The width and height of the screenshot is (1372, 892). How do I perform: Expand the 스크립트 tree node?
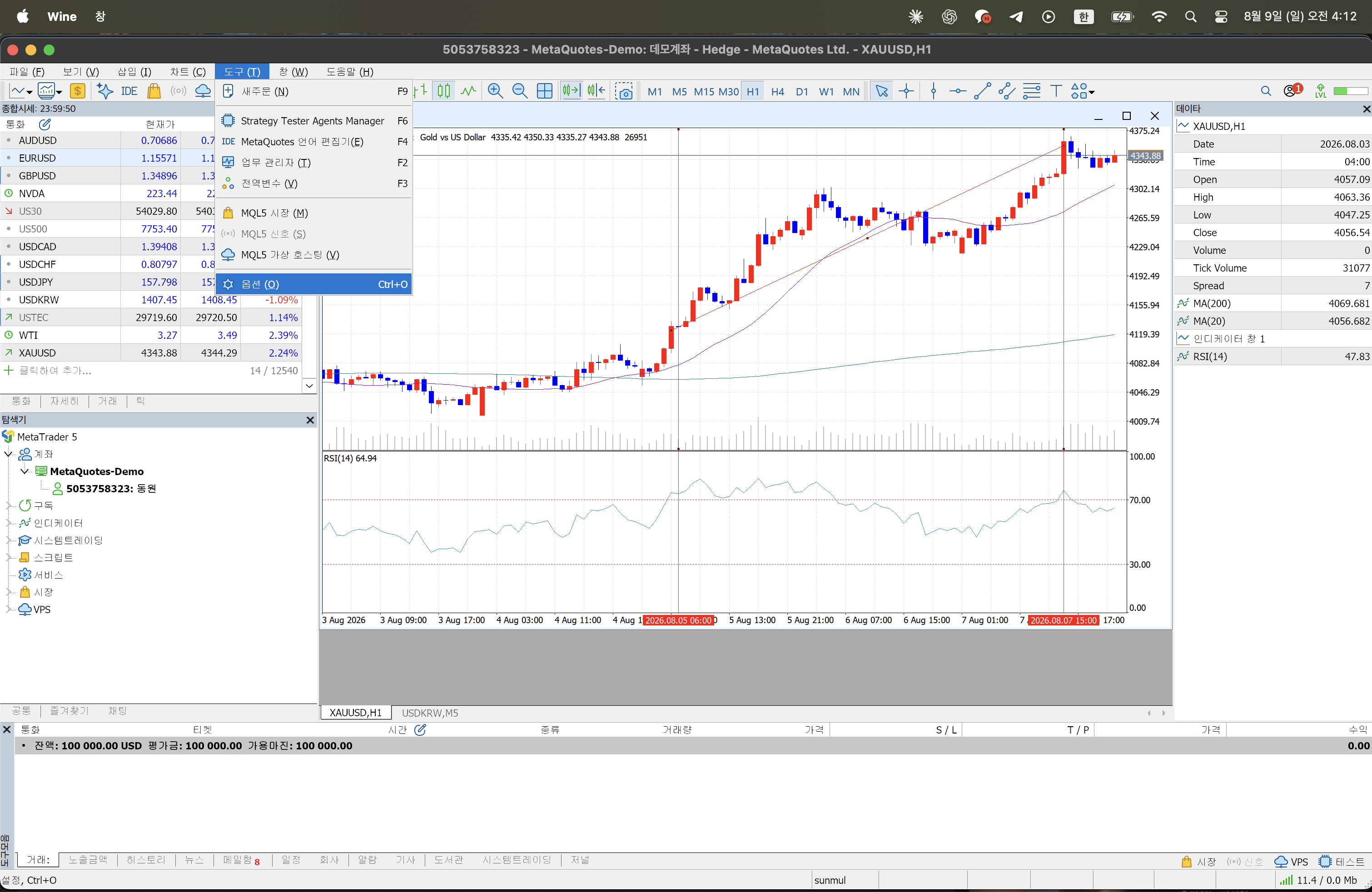coord(8,558)
